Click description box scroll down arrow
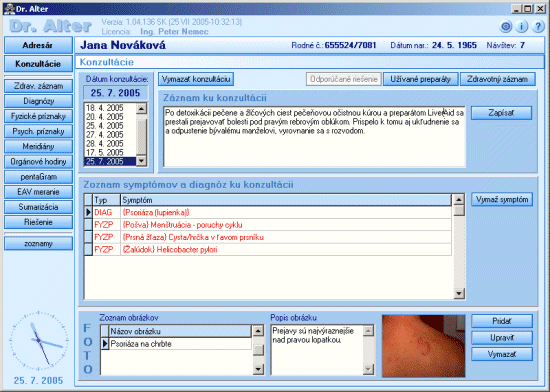Image resolution: width=550 pixels, height=392 pixels. point(368,369)
